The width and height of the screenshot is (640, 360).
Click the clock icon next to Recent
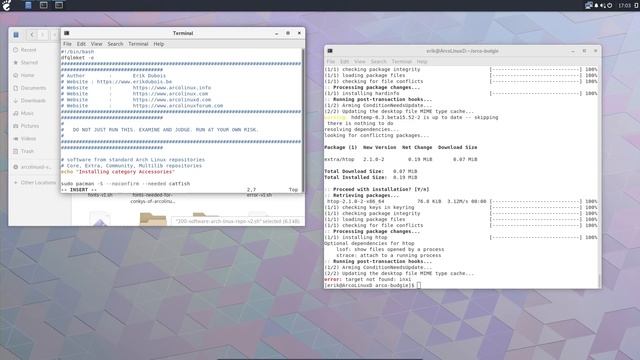[16, 50]
